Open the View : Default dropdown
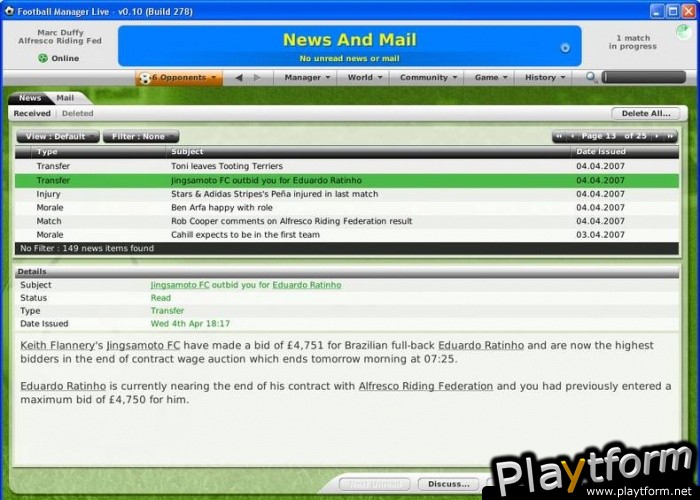 click(58, 137)
